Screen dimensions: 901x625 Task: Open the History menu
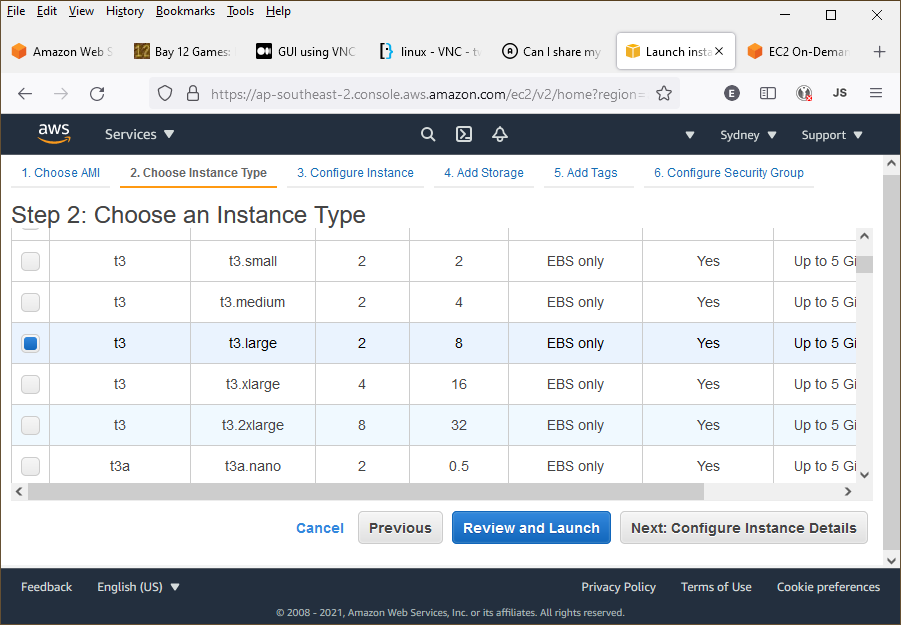(x=125, y=11)
